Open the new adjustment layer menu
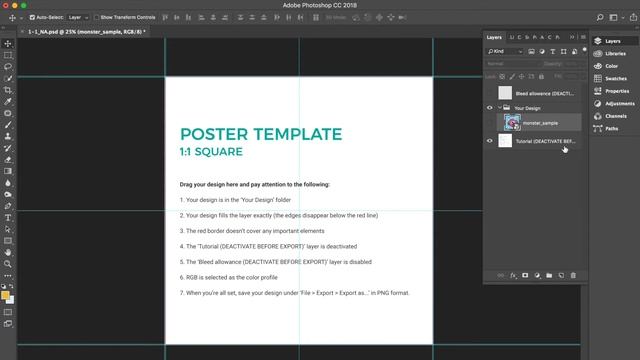 point(537,276)
